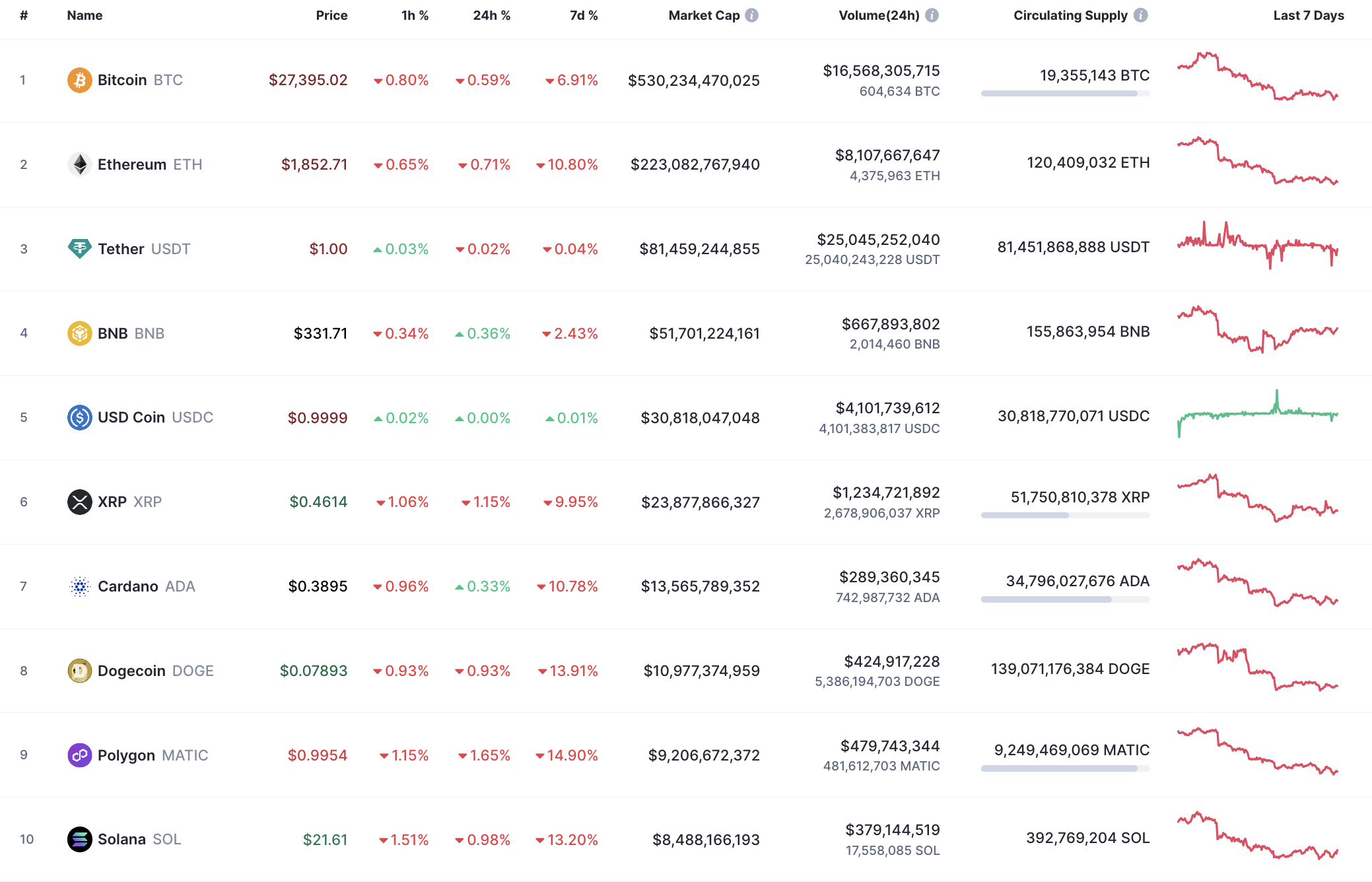This screenshot has height=882, width=1372.
Task: Sort coins by 1h % column
Action: (x=414, y=15)
